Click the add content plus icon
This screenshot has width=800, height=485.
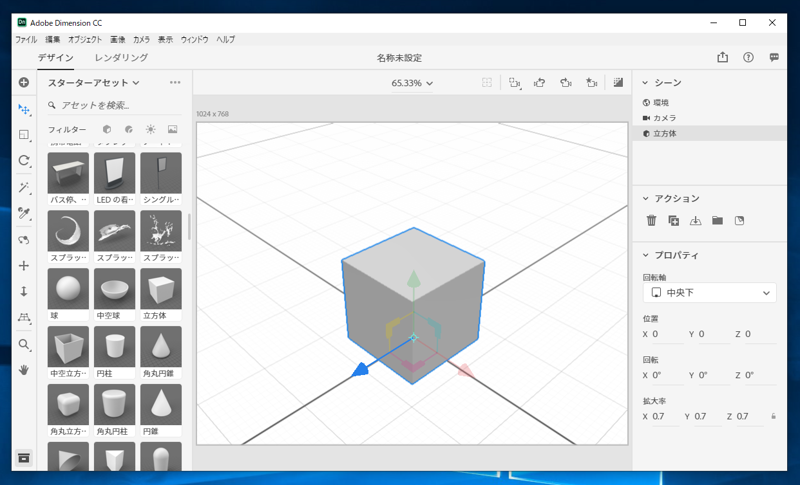[x=24, y=83]
